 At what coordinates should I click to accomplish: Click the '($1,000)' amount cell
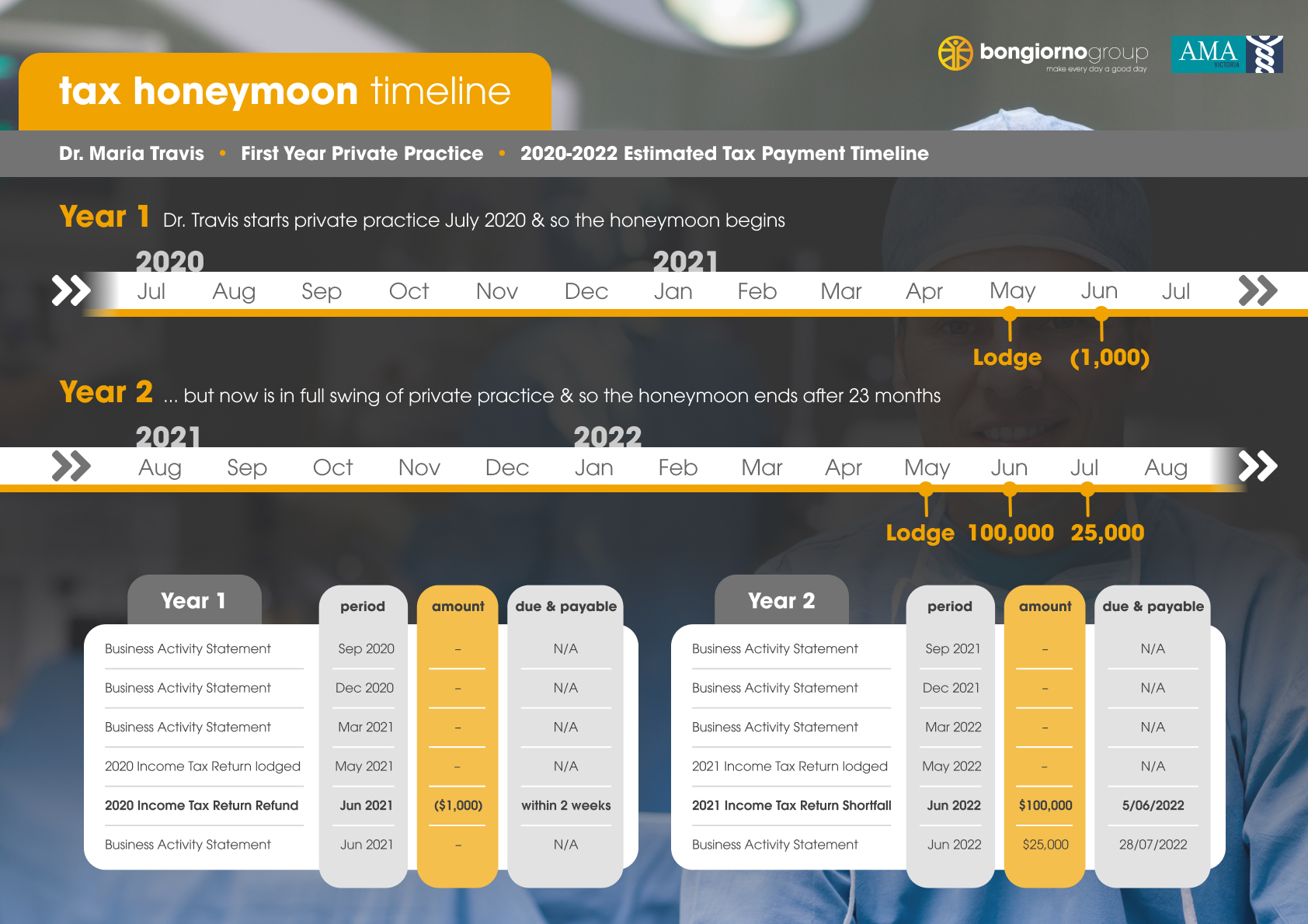pyautogui.click(x=458, y=805)
